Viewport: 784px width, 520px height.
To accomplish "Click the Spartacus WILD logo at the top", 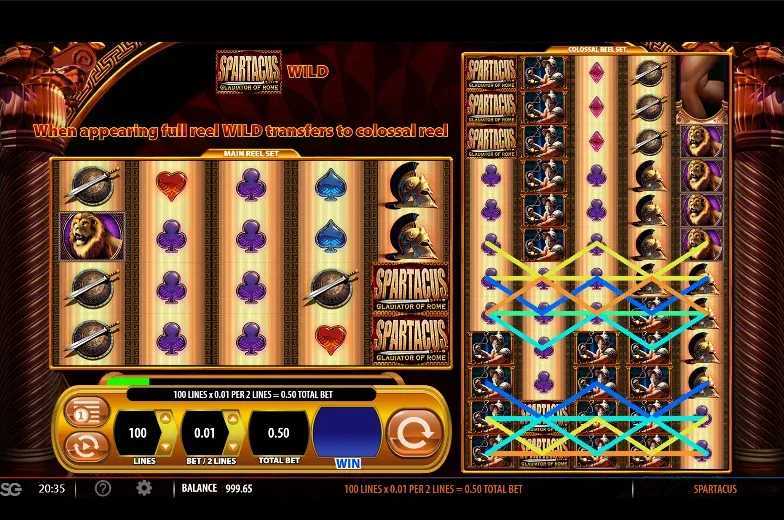I will [250, 72].
